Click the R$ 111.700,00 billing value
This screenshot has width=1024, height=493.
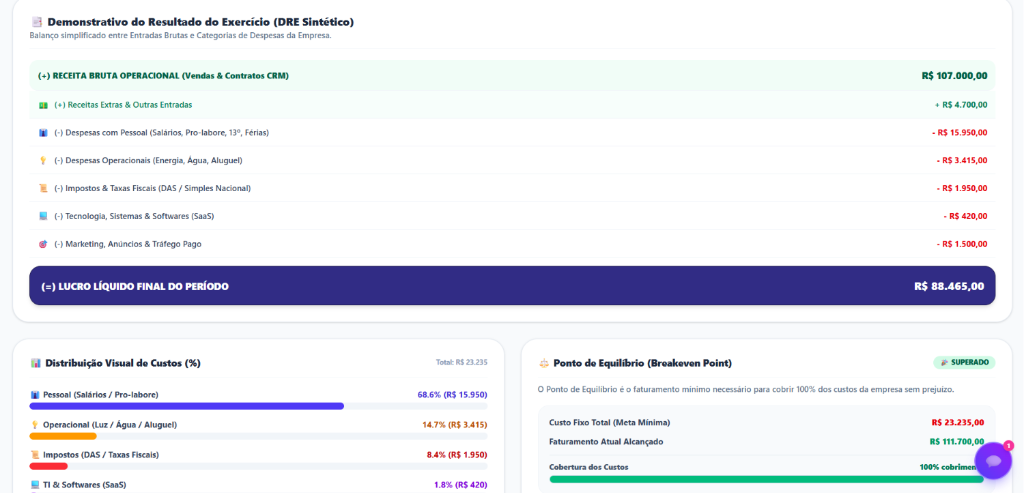pyautogui.click(x=957, y=442)
